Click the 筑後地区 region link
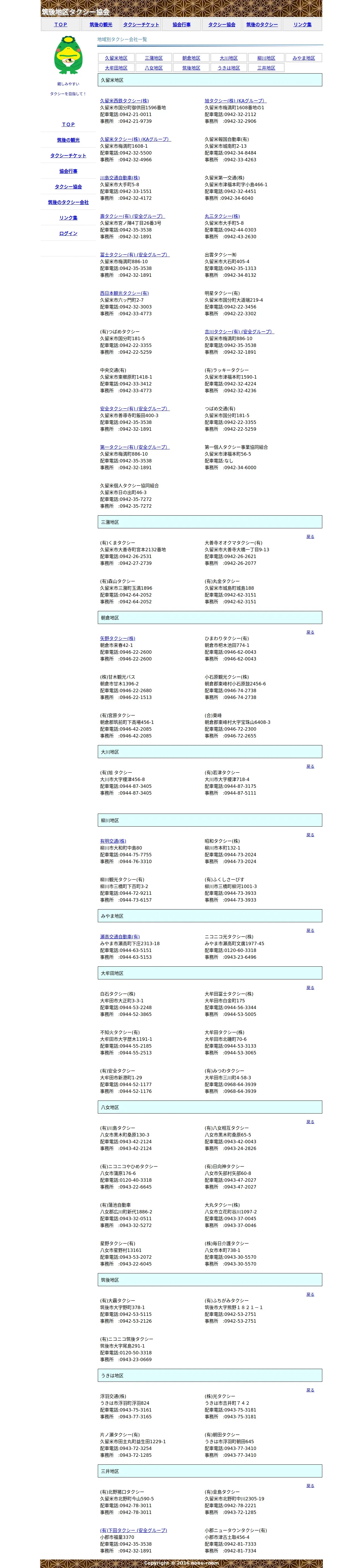This screenshot has height=1568, width=363. coord(191,68)
